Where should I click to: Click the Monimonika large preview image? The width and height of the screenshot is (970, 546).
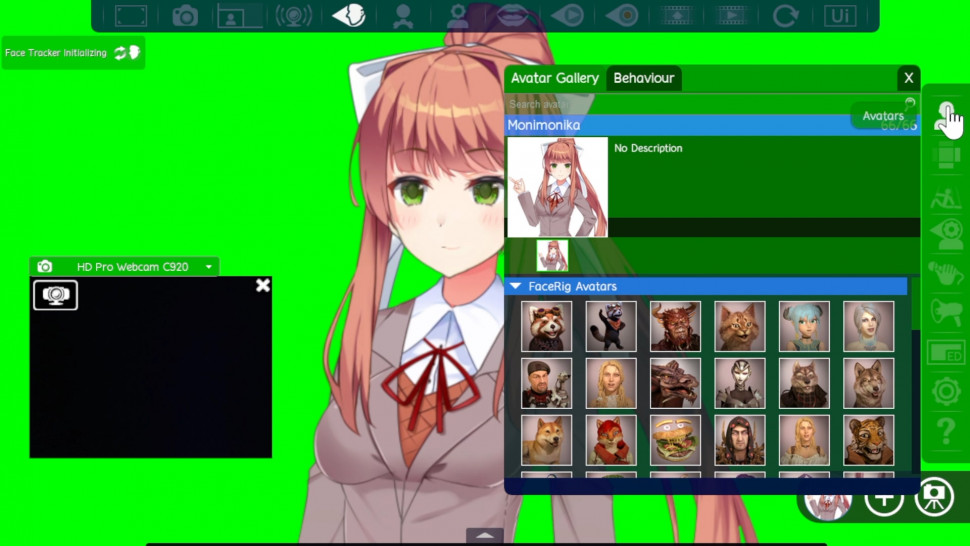pos(557,187)
